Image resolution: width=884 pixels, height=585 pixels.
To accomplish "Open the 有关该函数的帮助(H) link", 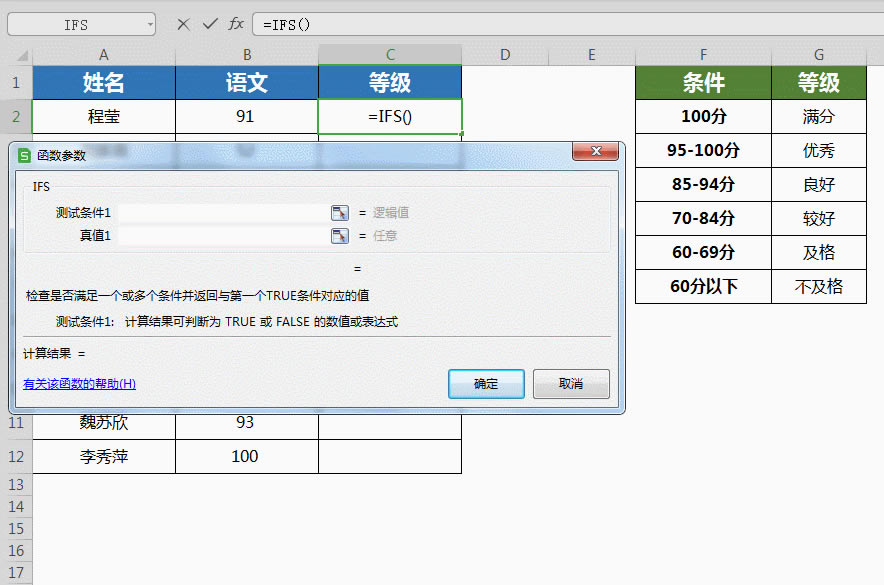I will [x=79, y=384].
